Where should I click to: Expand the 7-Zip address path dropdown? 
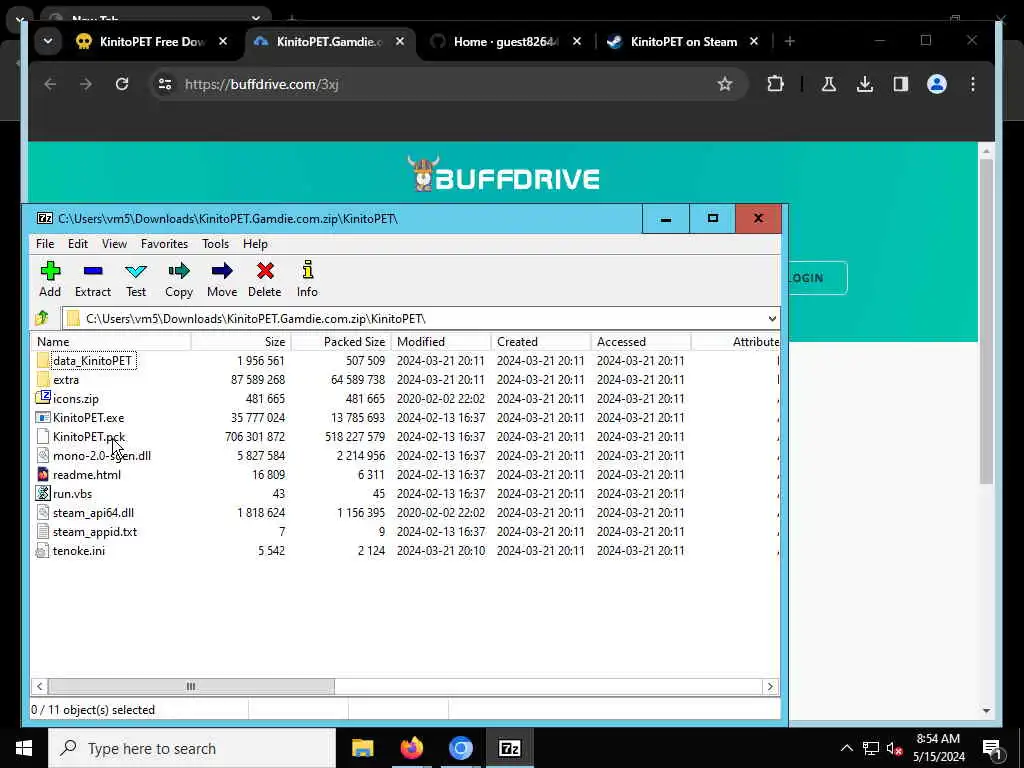point(772,319)
